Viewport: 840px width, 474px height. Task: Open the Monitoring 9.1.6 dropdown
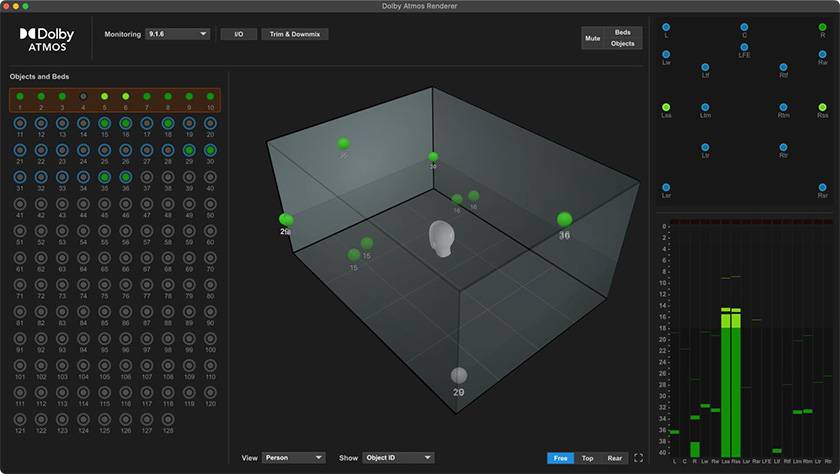pyautogui.click(x=177, y=34)
